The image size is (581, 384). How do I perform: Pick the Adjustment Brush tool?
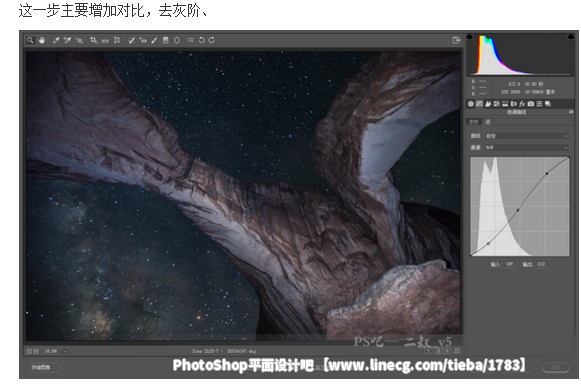pos(154,40)
